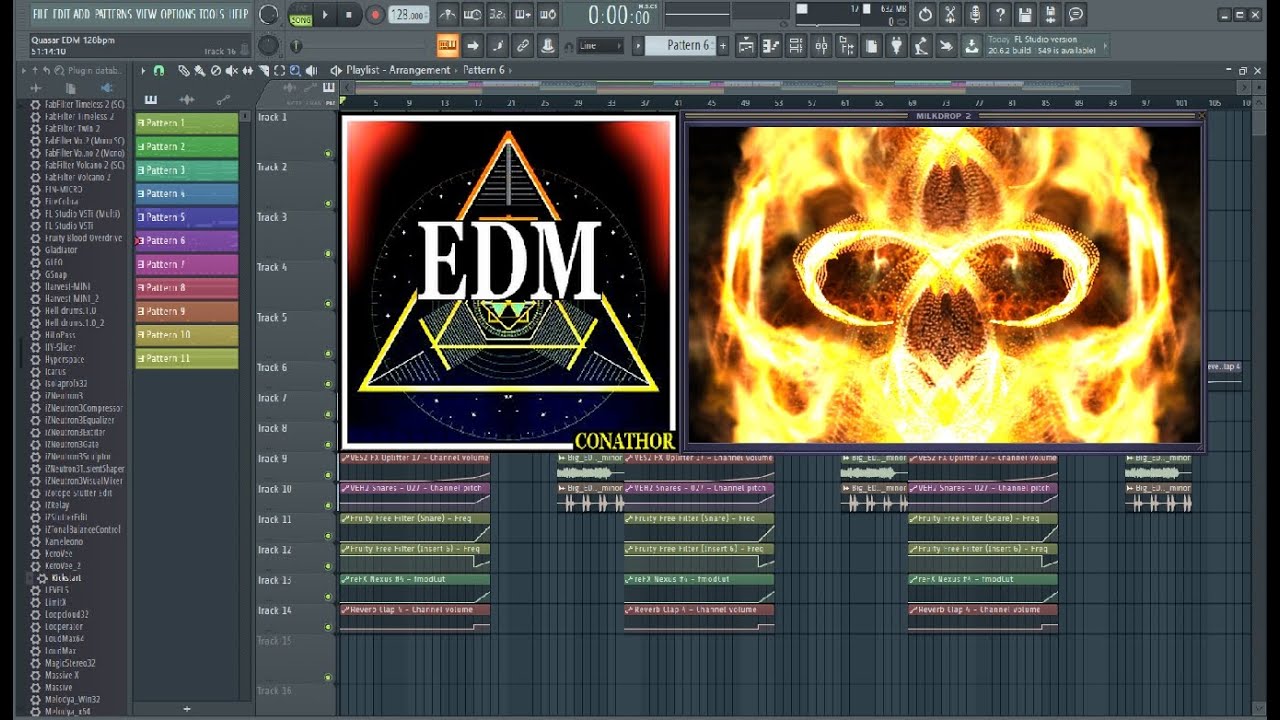Adjust the main pitch knob
The width and height of the screenshot is (1280, 720).
268,45
